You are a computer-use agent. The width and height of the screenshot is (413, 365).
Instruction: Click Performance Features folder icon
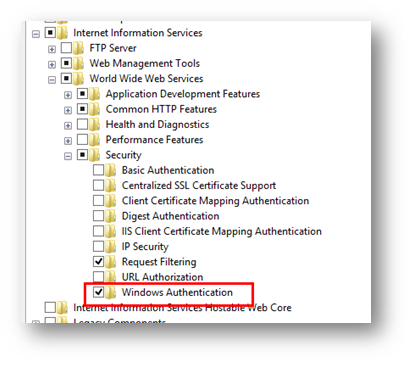(x=94, y=139)
